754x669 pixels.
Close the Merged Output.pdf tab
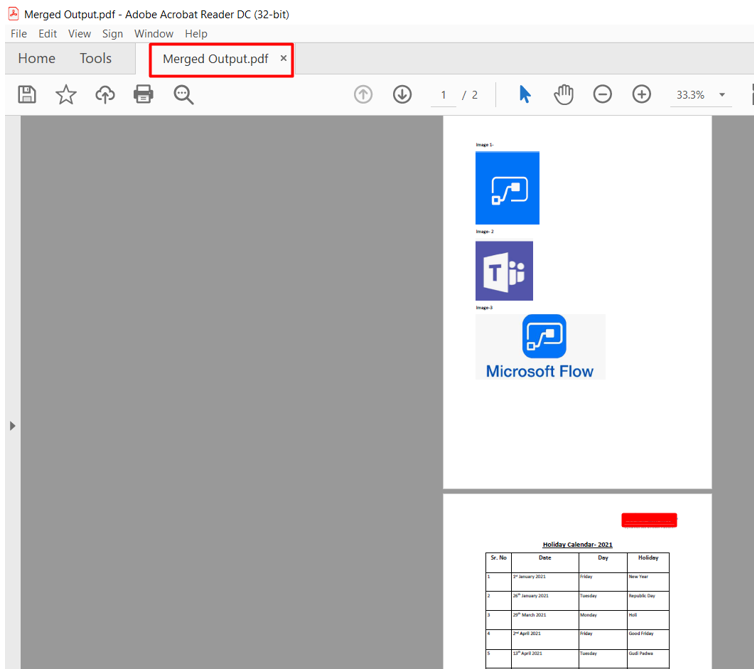coord(284,58)
